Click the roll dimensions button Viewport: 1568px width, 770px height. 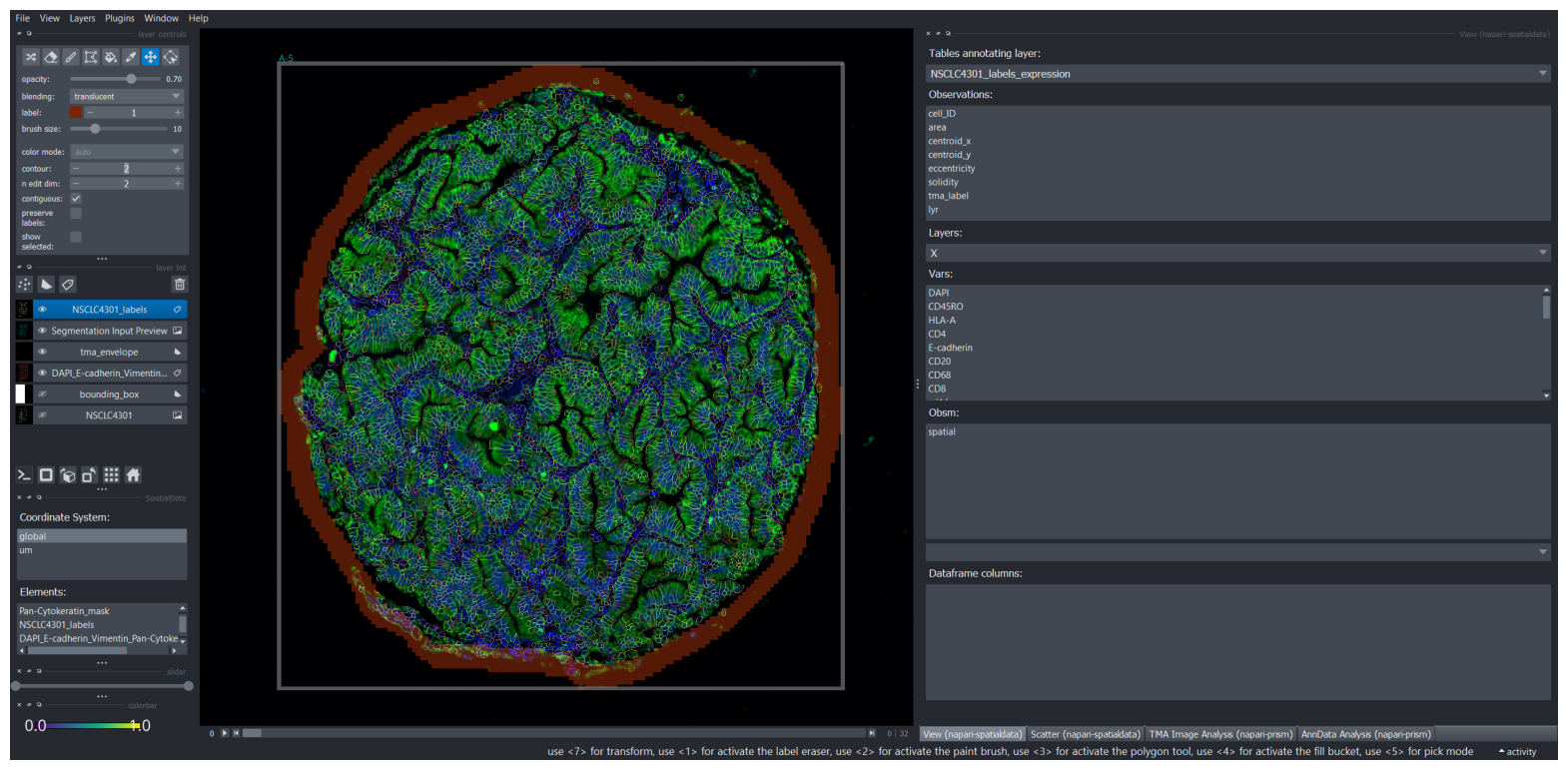click(68, 475)
